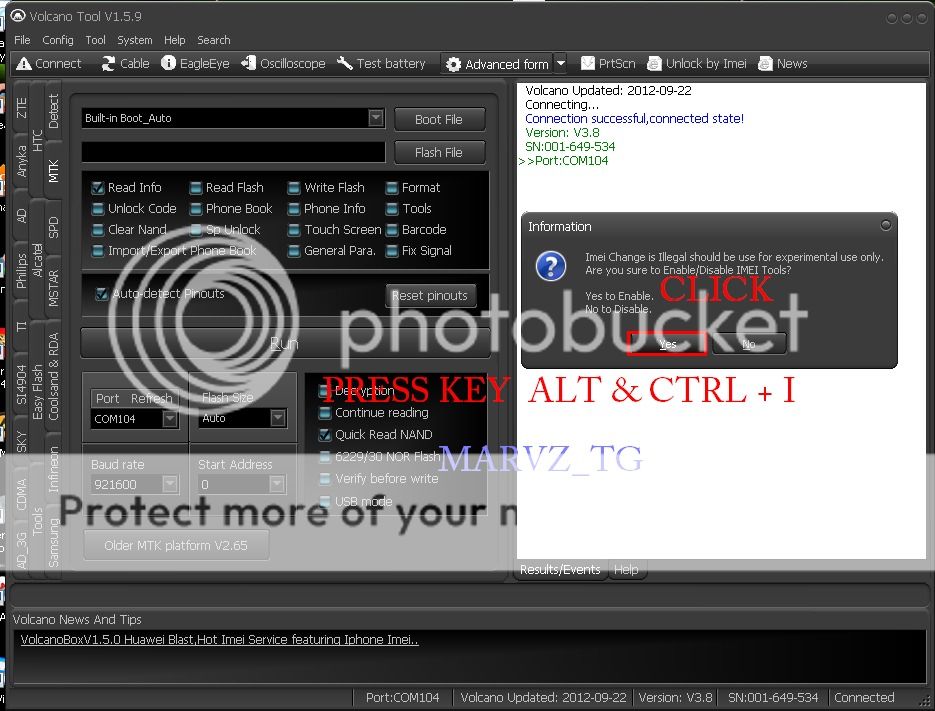Switch to the Detect side tab
935x711 pixels.
pos(54,112)
